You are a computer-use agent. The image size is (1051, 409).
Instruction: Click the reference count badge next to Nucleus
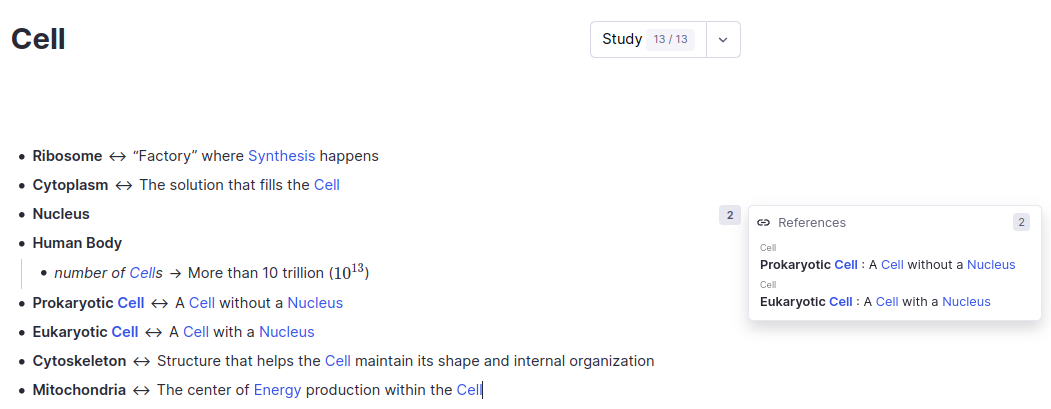pyautogui.click(x=729, y=215)
